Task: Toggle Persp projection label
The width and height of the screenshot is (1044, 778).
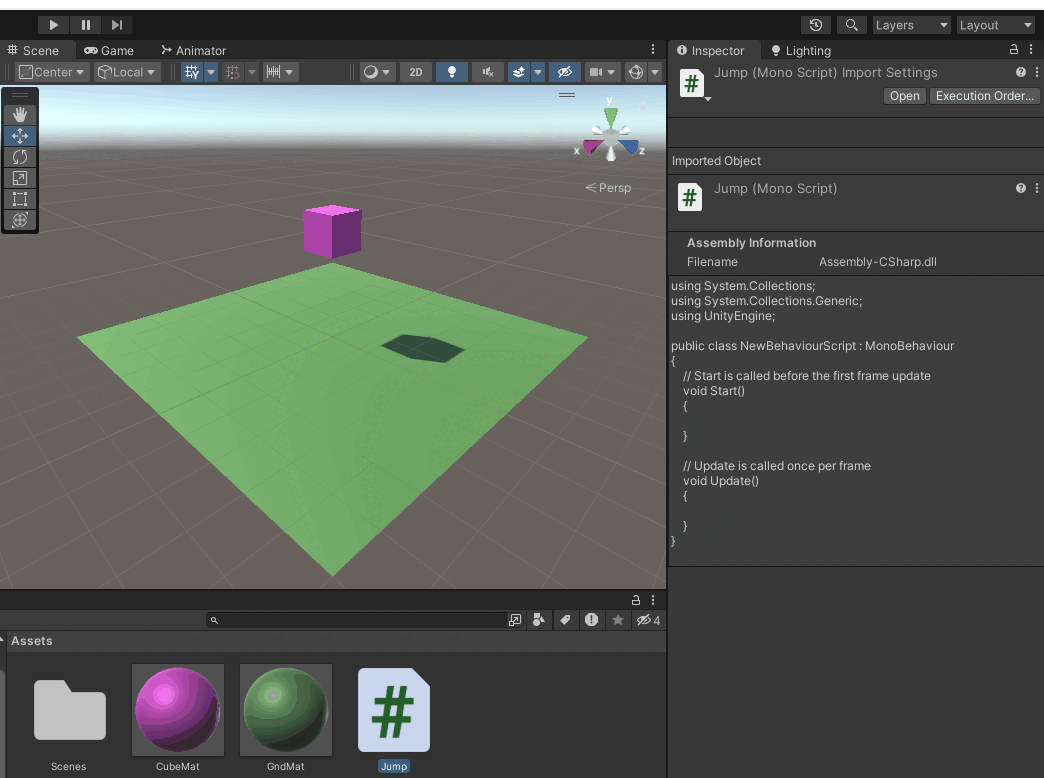Action: point(608,188)
